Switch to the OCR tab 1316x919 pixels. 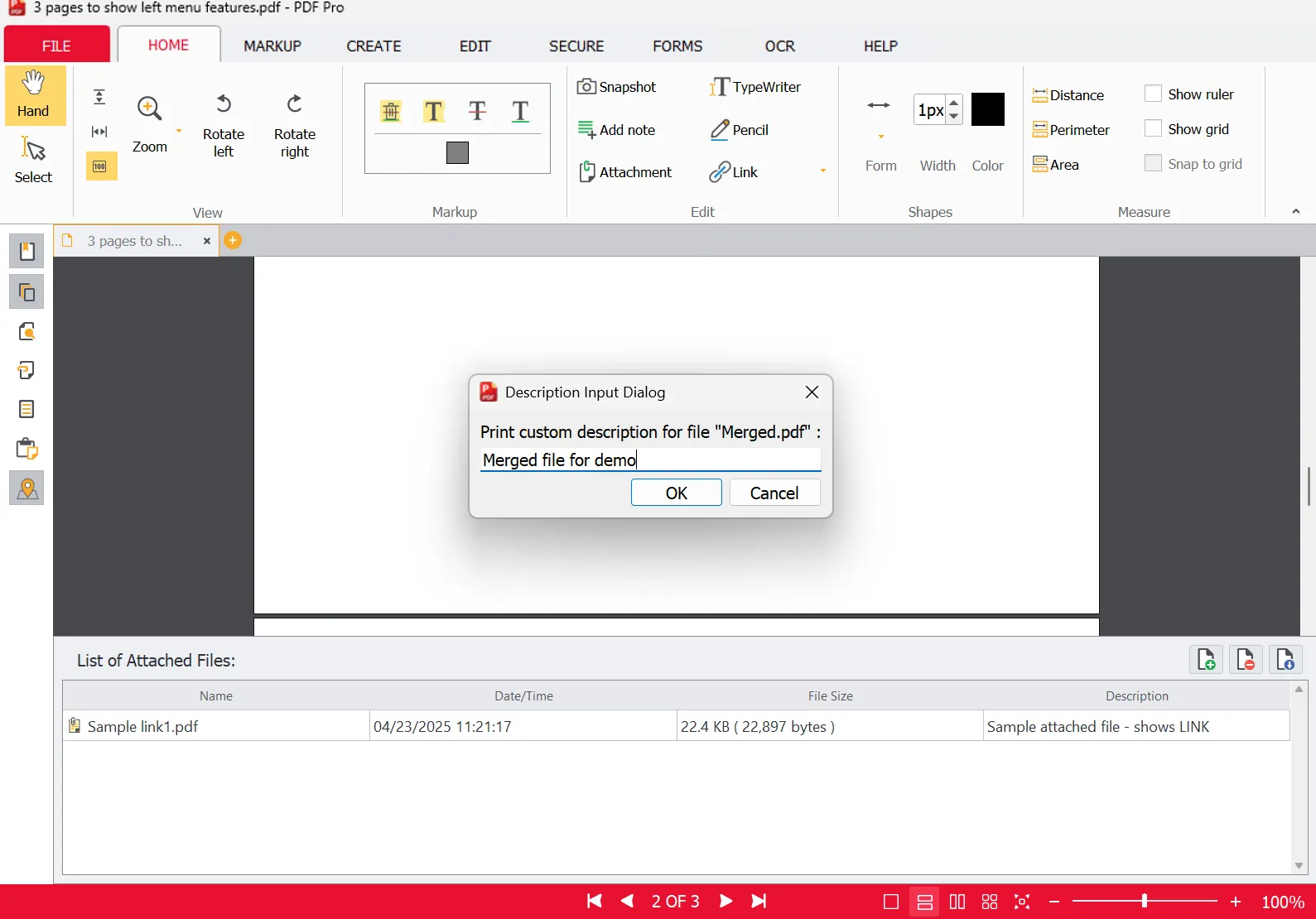pyautogui.click(x=780, y=46)
